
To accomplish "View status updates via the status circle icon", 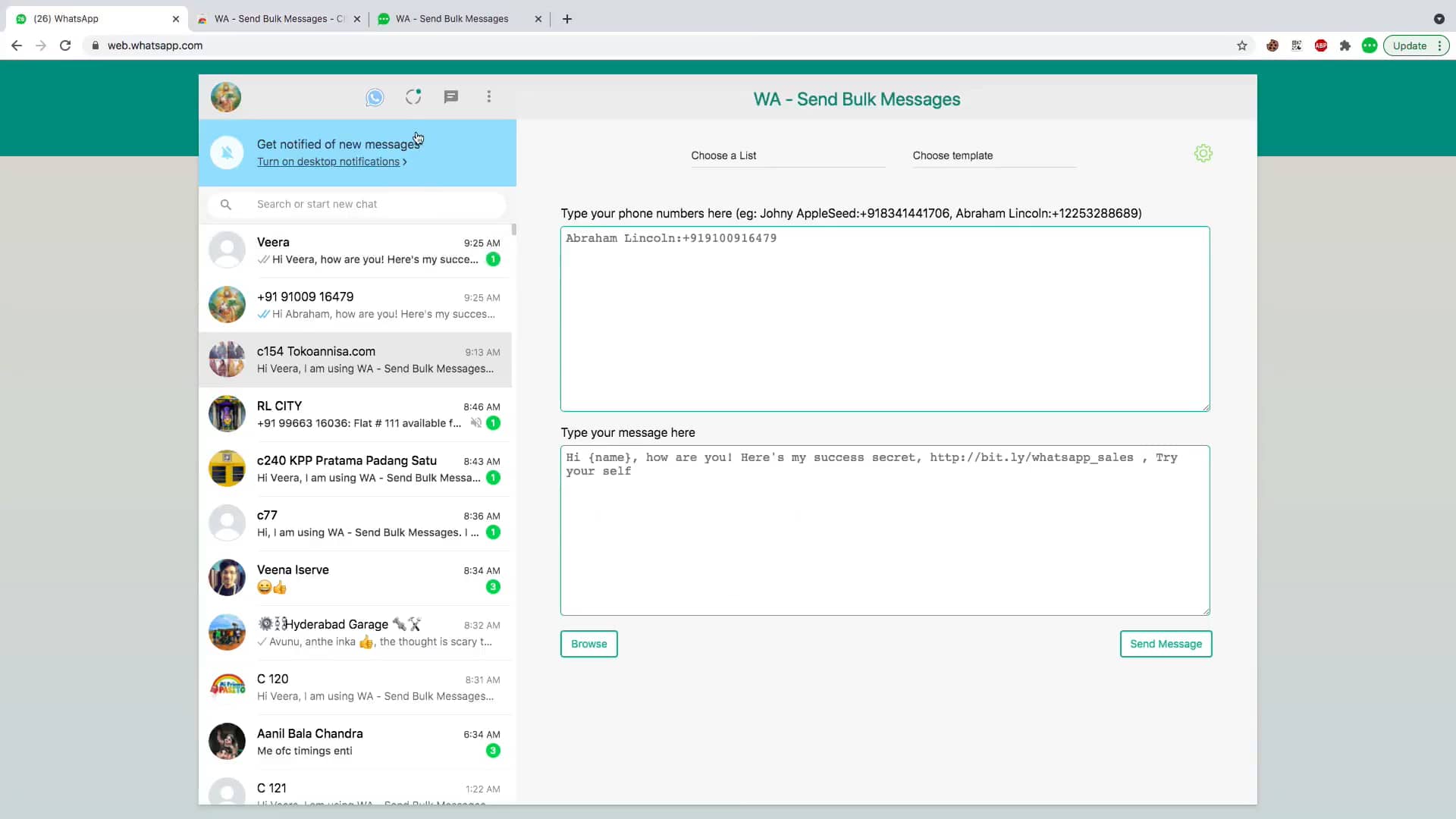I will (413, 97).
